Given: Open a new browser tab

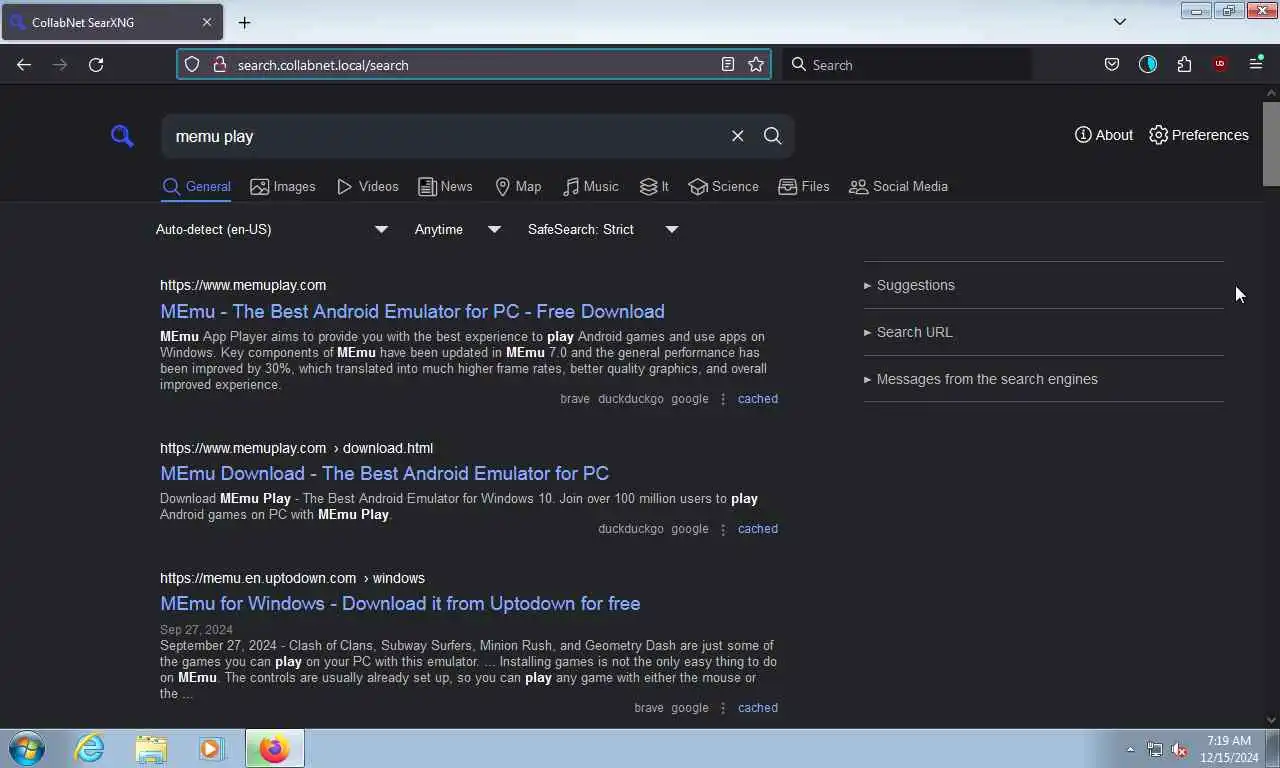Looking at the screenshot, I should coord(244,22).
